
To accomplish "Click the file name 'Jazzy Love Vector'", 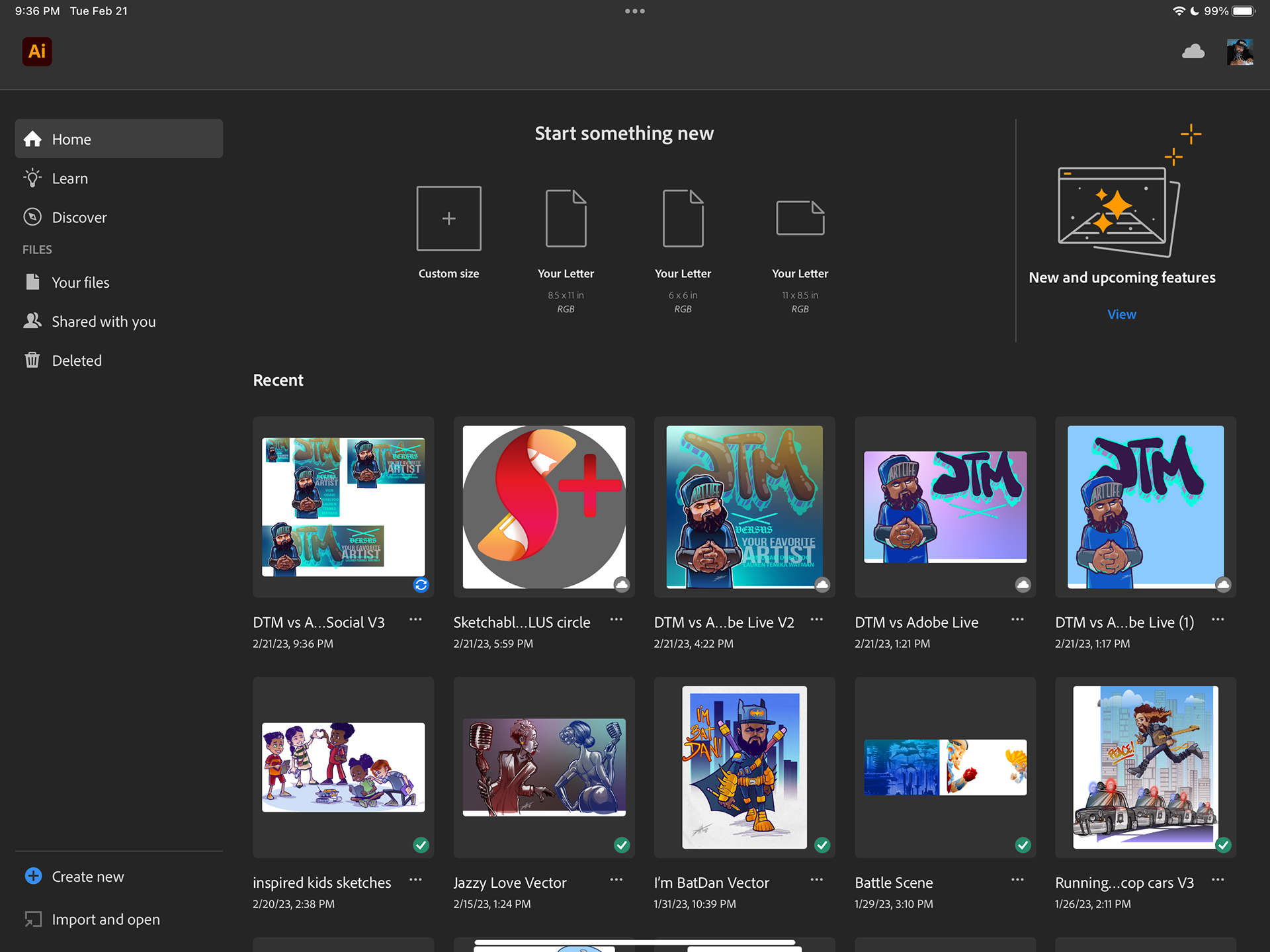I will (510, 883).
